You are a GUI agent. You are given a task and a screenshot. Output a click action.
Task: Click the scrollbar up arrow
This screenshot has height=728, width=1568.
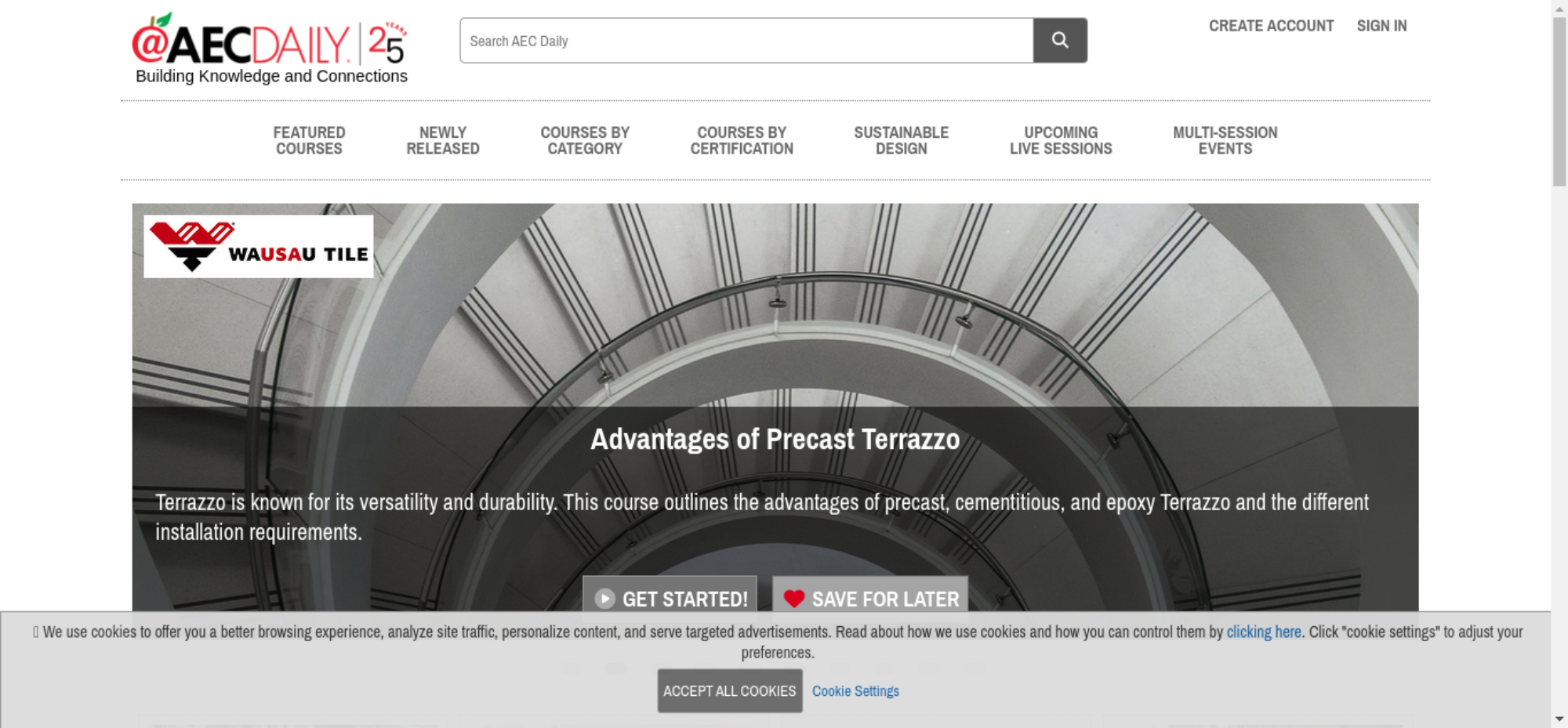click(1559, 8)
